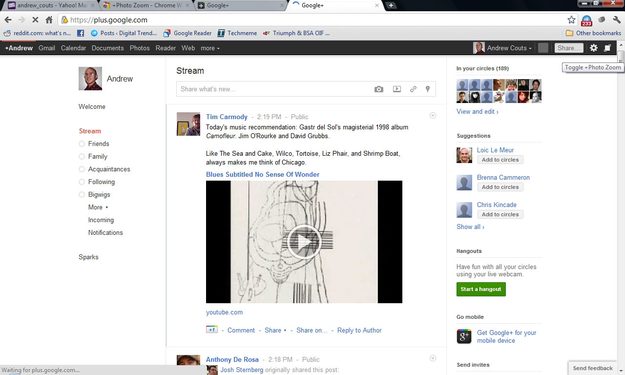Open Calendar from the Google bar
The height and width of the screenshot is (375, 625).
tap(73, 48)
